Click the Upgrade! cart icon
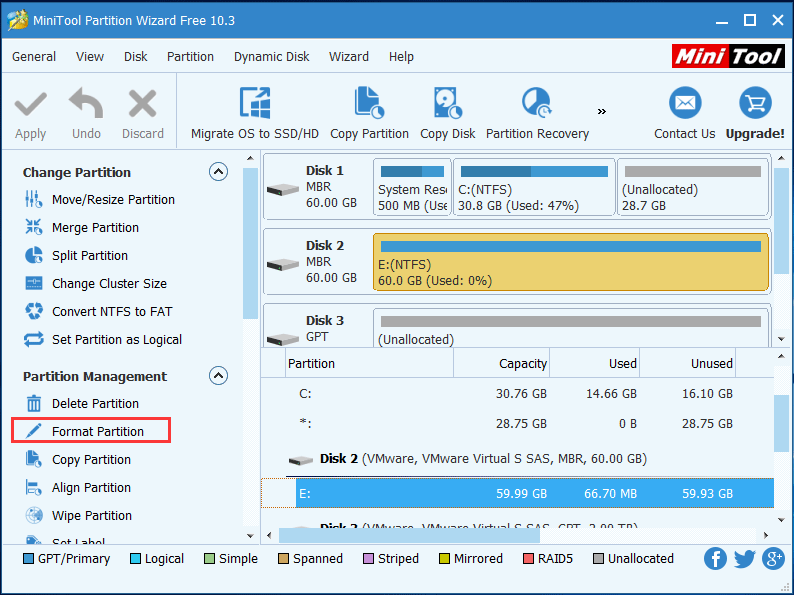The image size is (794, 595). click(755, 103)
